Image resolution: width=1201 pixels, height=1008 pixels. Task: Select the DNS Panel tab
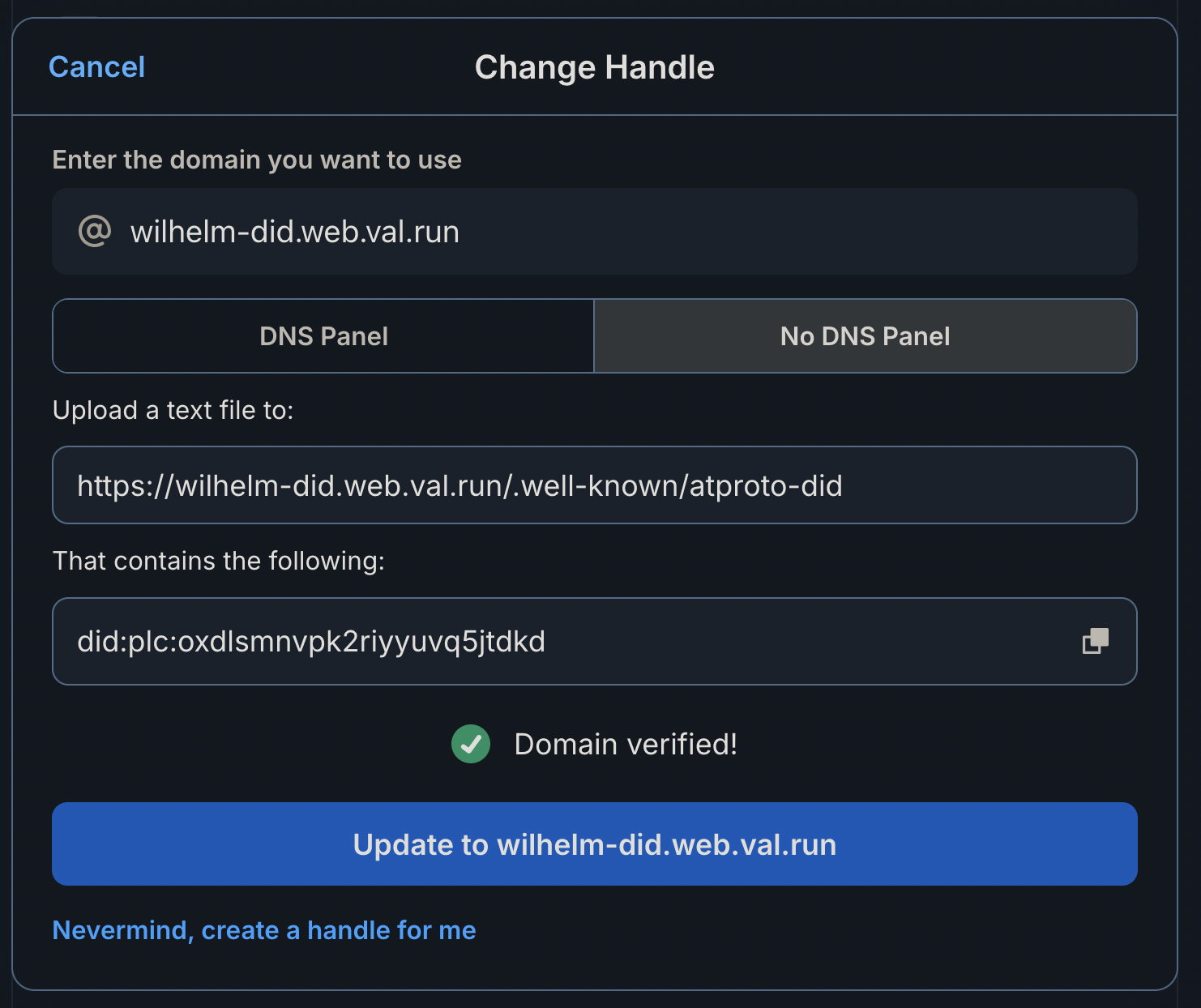[x=323, y=336]
